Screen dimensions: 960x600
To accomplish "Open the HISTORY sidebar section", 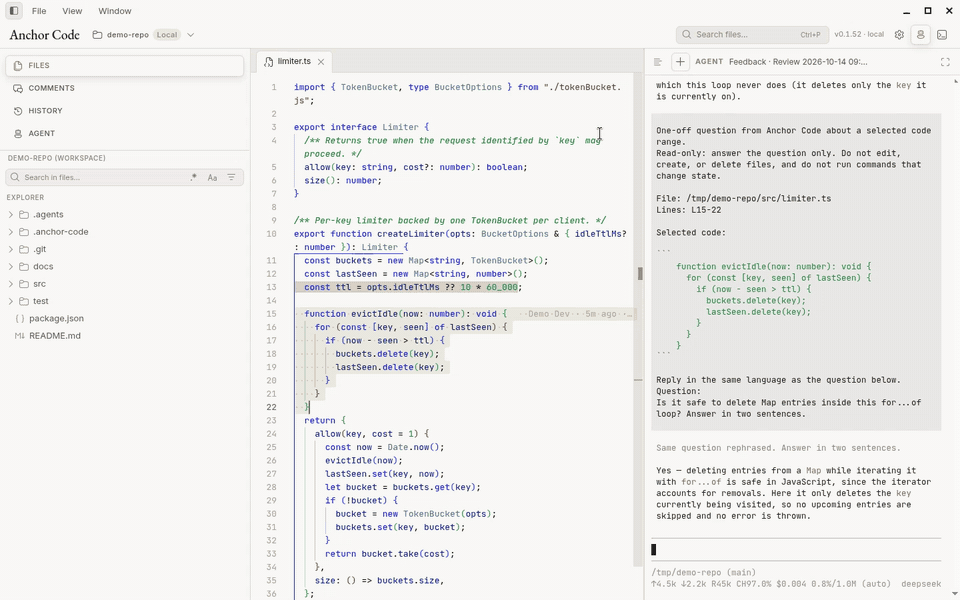I will click(124, 111).
